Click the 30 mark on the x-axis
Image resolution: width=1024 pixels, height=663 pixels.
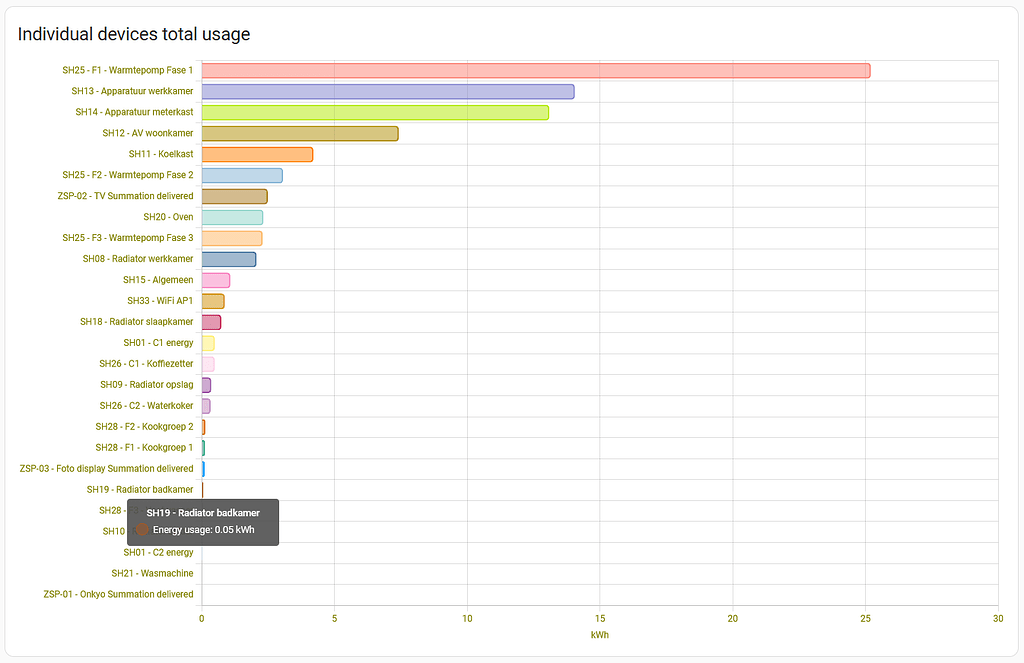pos(997,618)
